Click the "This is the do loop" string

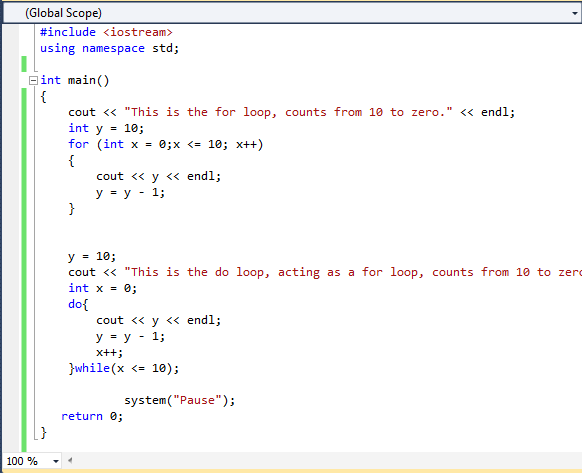pos(353,273)
